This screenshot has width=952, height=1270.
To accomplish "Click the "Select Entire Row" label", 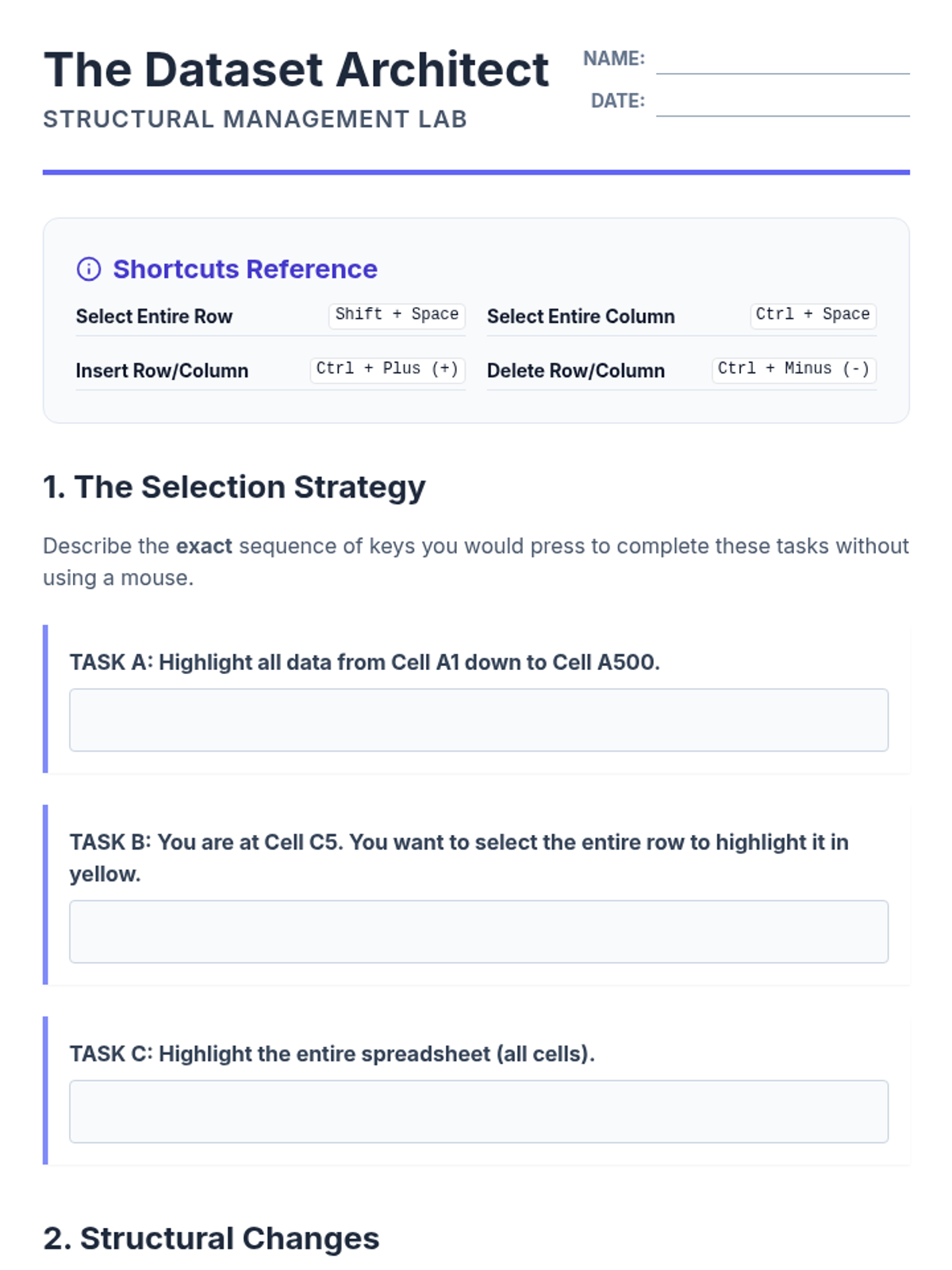I will pos(154,317).
